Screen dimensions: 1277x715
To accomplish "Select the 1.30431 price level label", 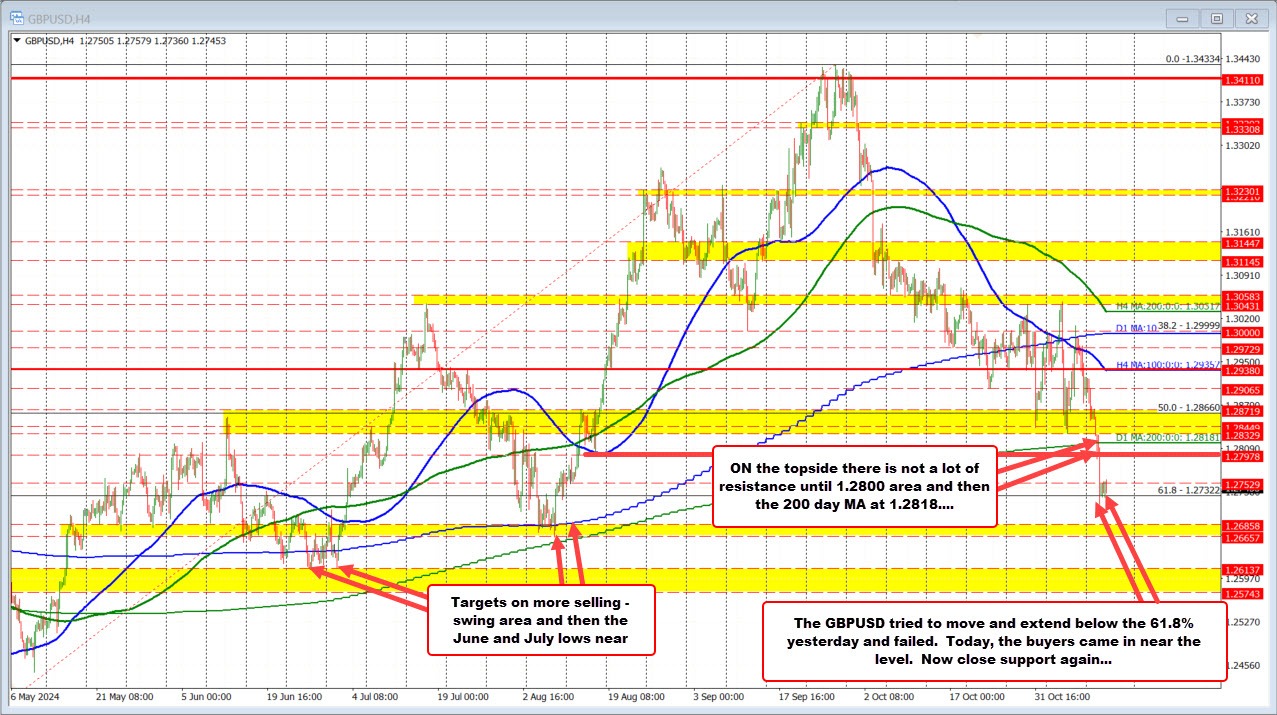I will pyautogui.click(x=1243, y=306).
